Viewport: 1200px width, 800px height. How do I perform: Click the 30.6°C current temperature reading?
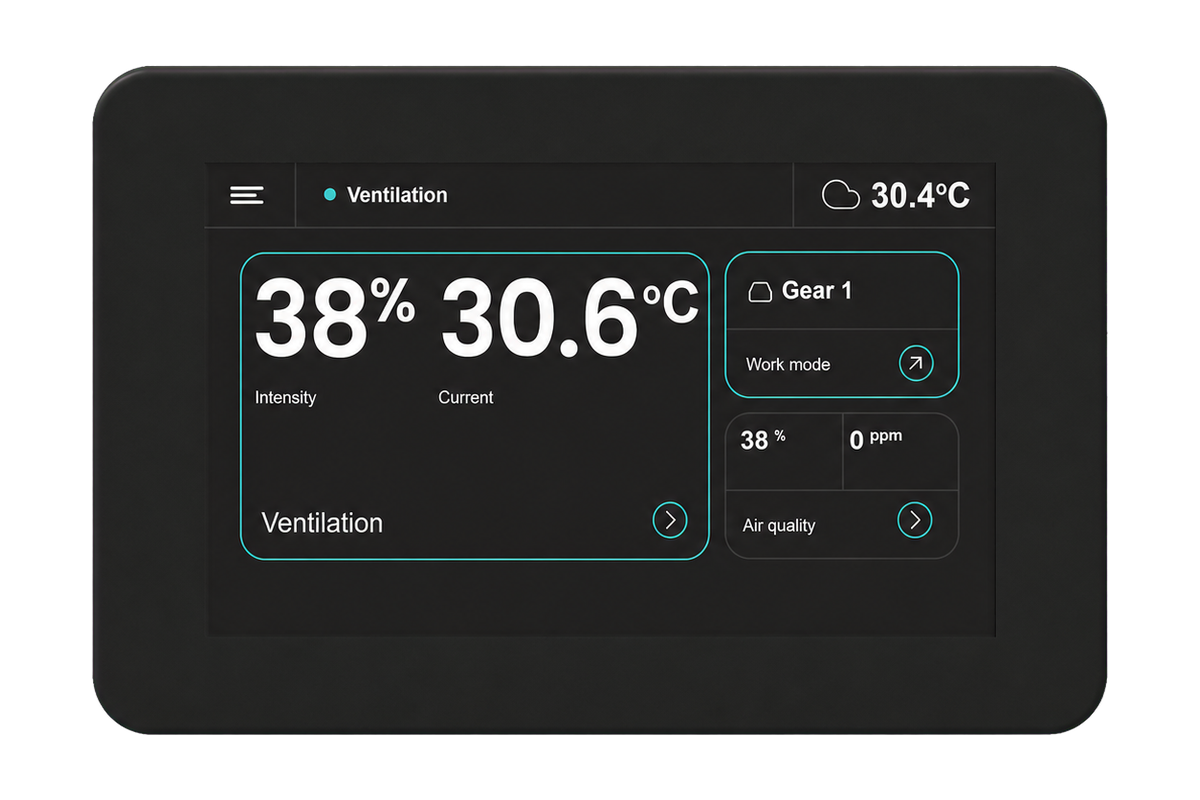[569, 318]
